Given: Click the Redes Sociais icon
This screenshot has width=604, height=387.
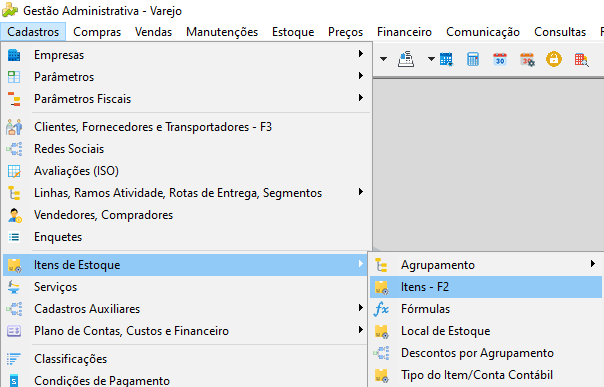Looking at the screenshot, I should (14, 149).
